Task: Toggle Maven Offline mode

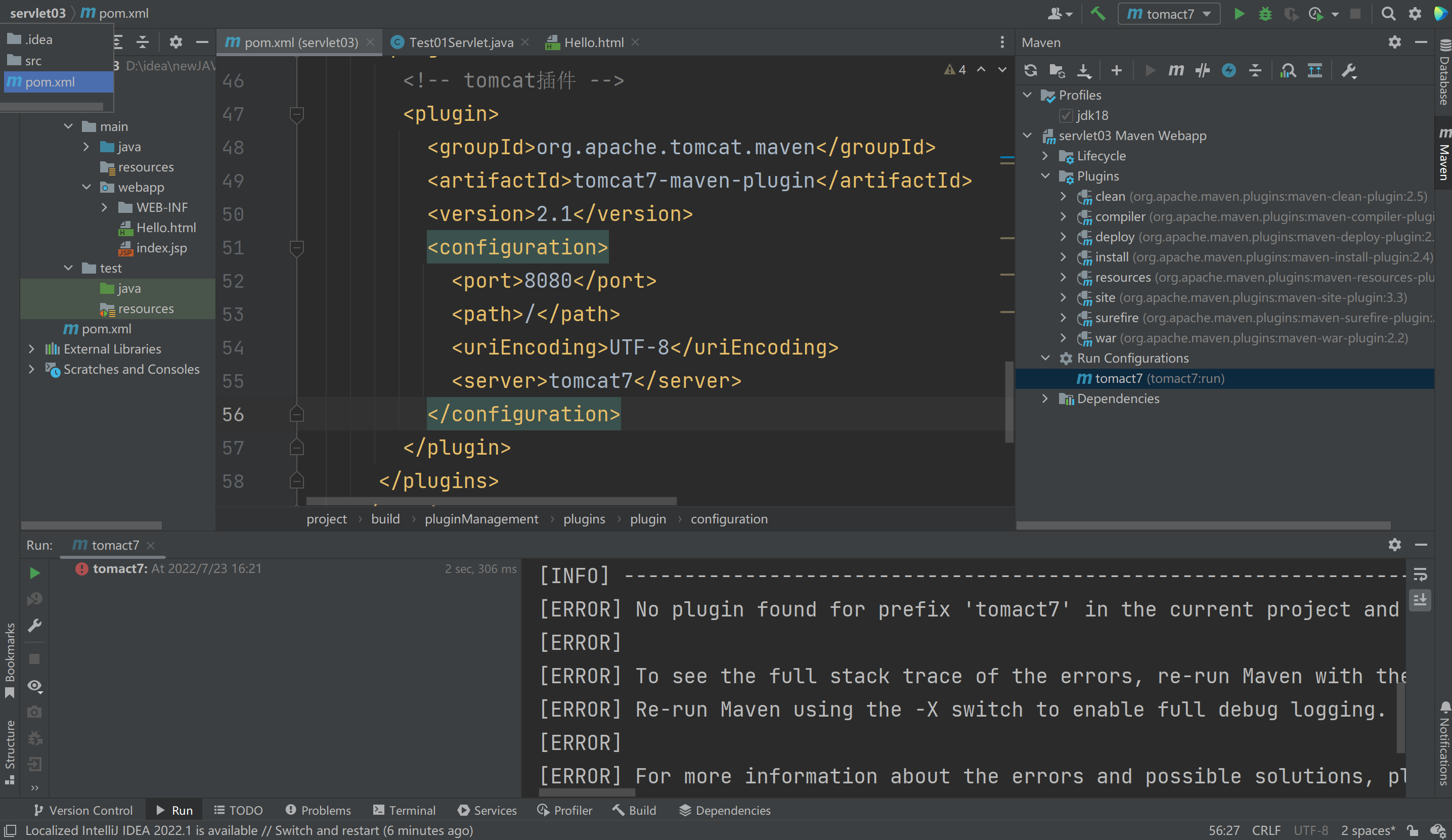Action: point(1228,71)
